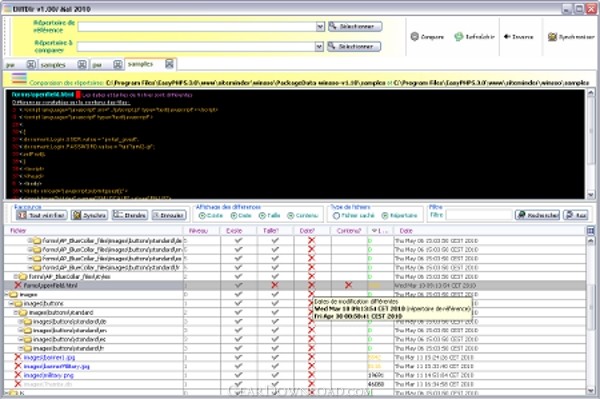Viewport: 600px width, 399px height.
Task: Click the red X before images/Thumbs.db
Action: (x=18, y=384)
